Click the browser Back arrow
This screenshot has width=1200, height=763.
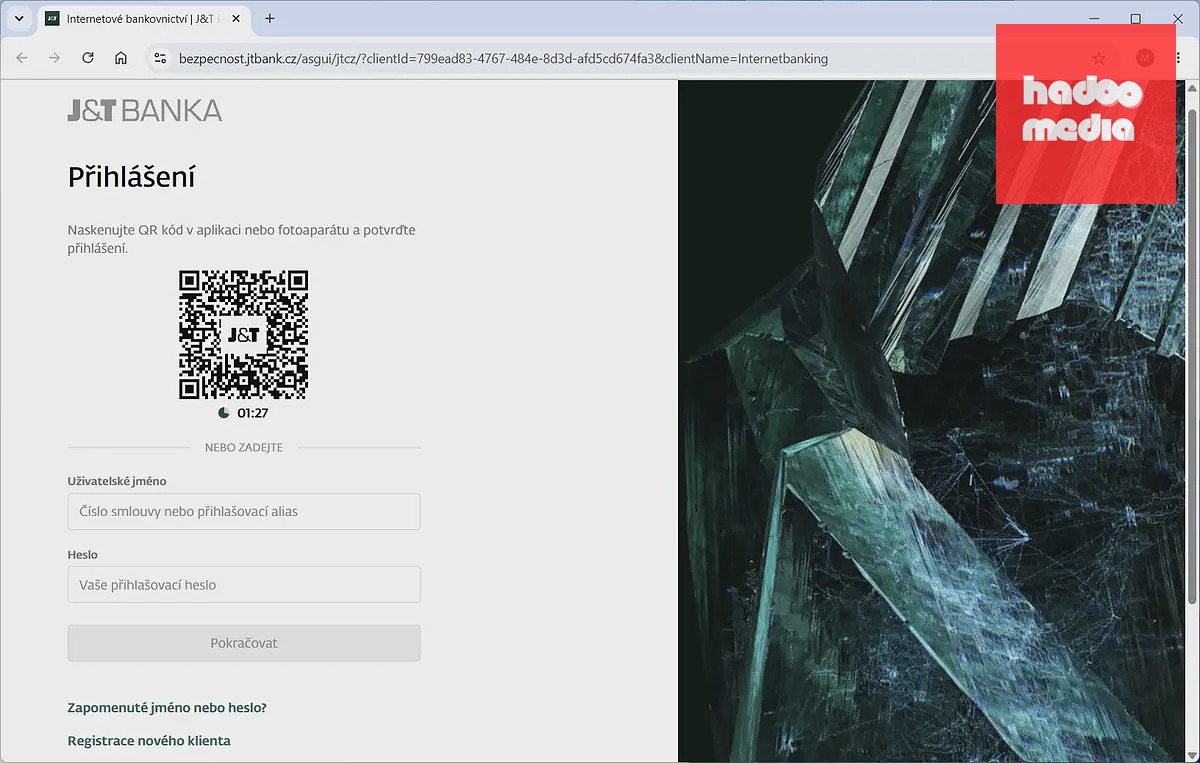(22, 58)
